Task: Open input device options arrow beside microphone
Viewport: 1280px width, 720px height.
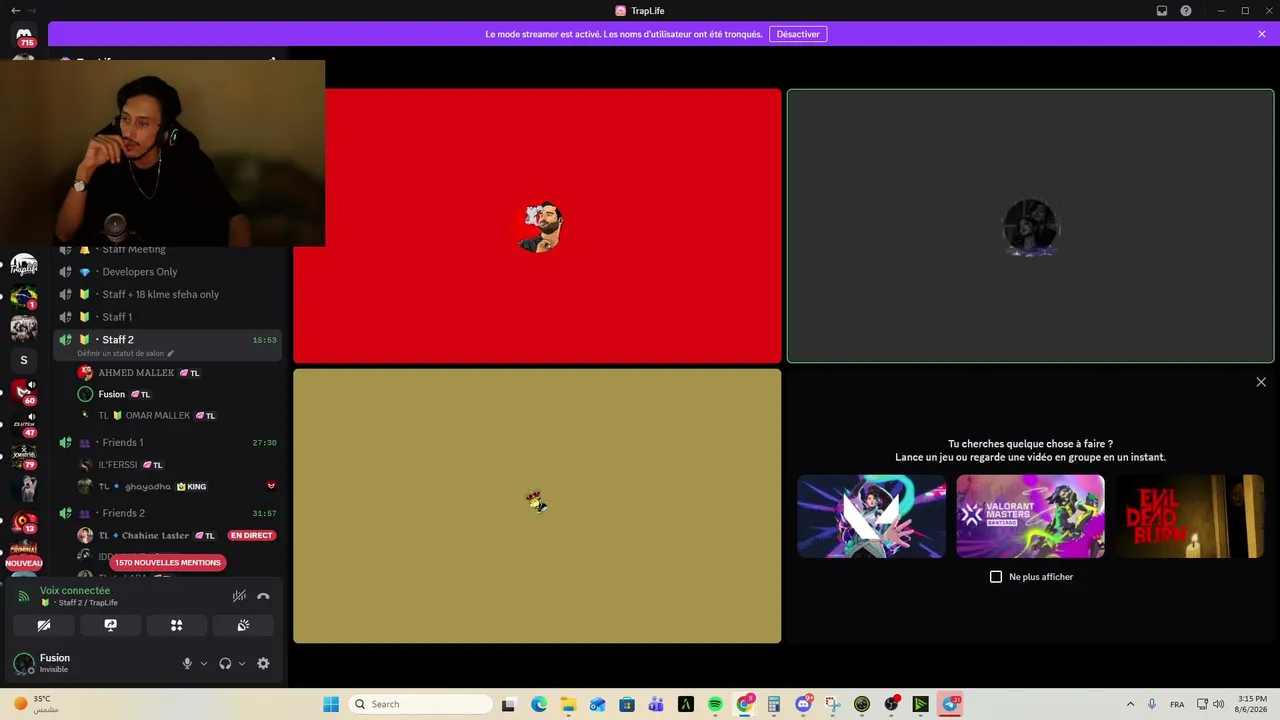Action: click(204, 663)
